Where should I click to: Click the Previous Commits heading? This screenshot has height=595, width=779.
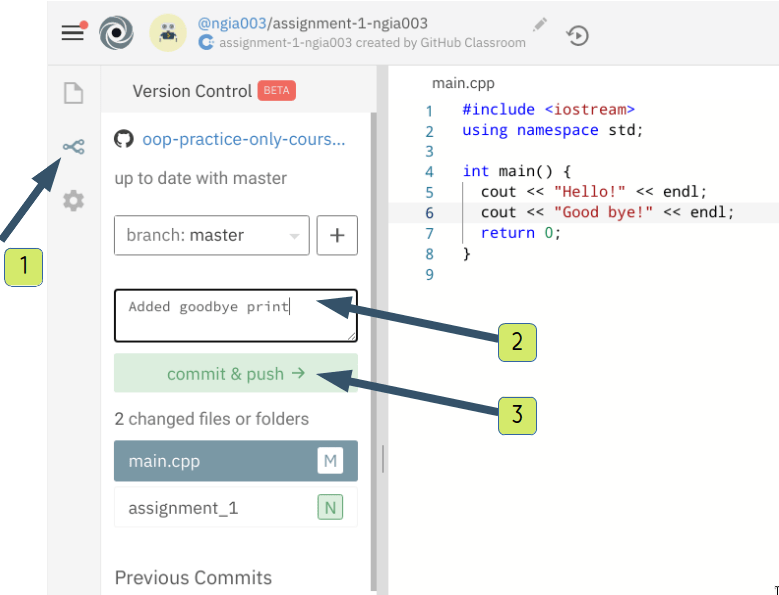pos(193,578)
